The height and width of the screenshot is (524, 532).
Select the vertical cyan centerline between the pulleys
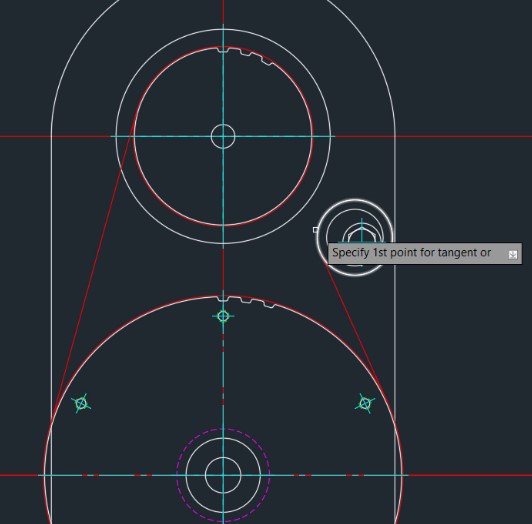pyautogui.click(x=223, y=268)
